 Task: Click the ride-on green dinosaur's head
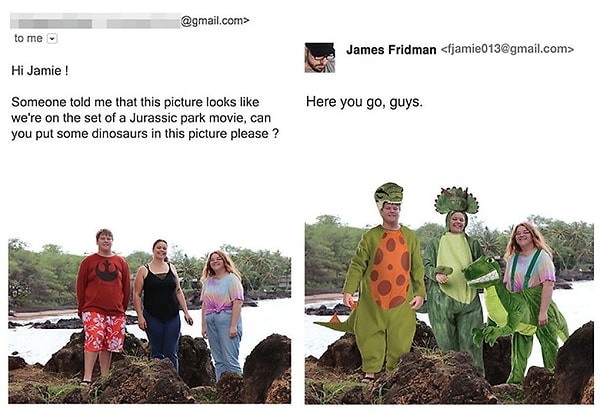pos(483,272)
